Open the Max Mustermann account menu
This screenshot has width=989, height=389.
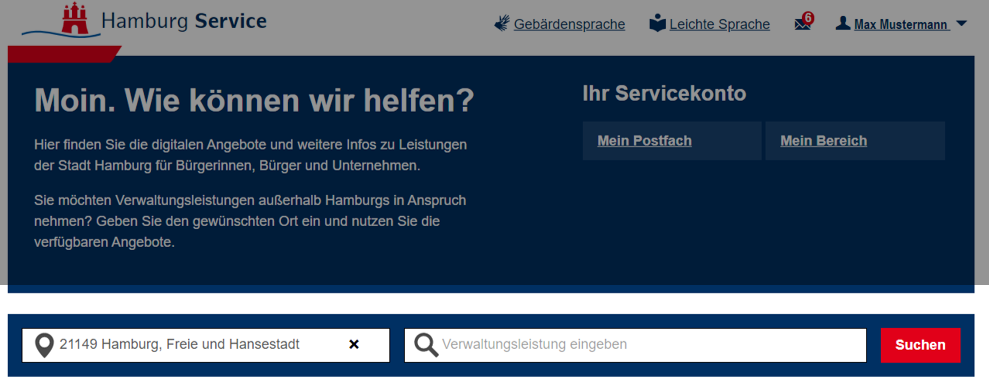[x=901, y=25]
